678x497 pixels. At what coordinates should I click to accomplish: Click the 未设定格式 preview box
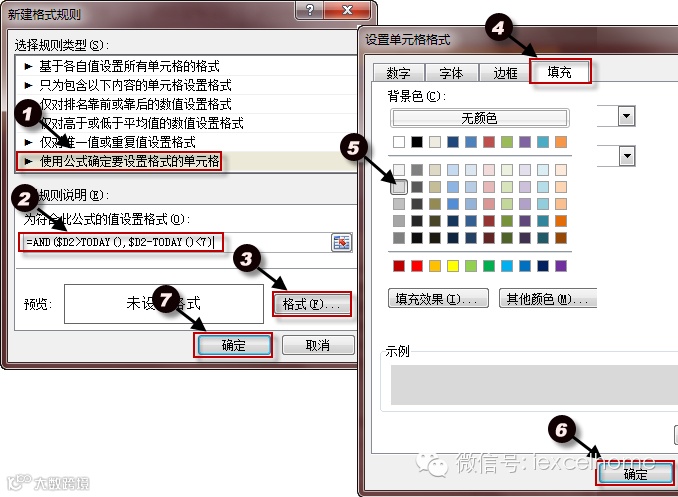pos(164,304)
